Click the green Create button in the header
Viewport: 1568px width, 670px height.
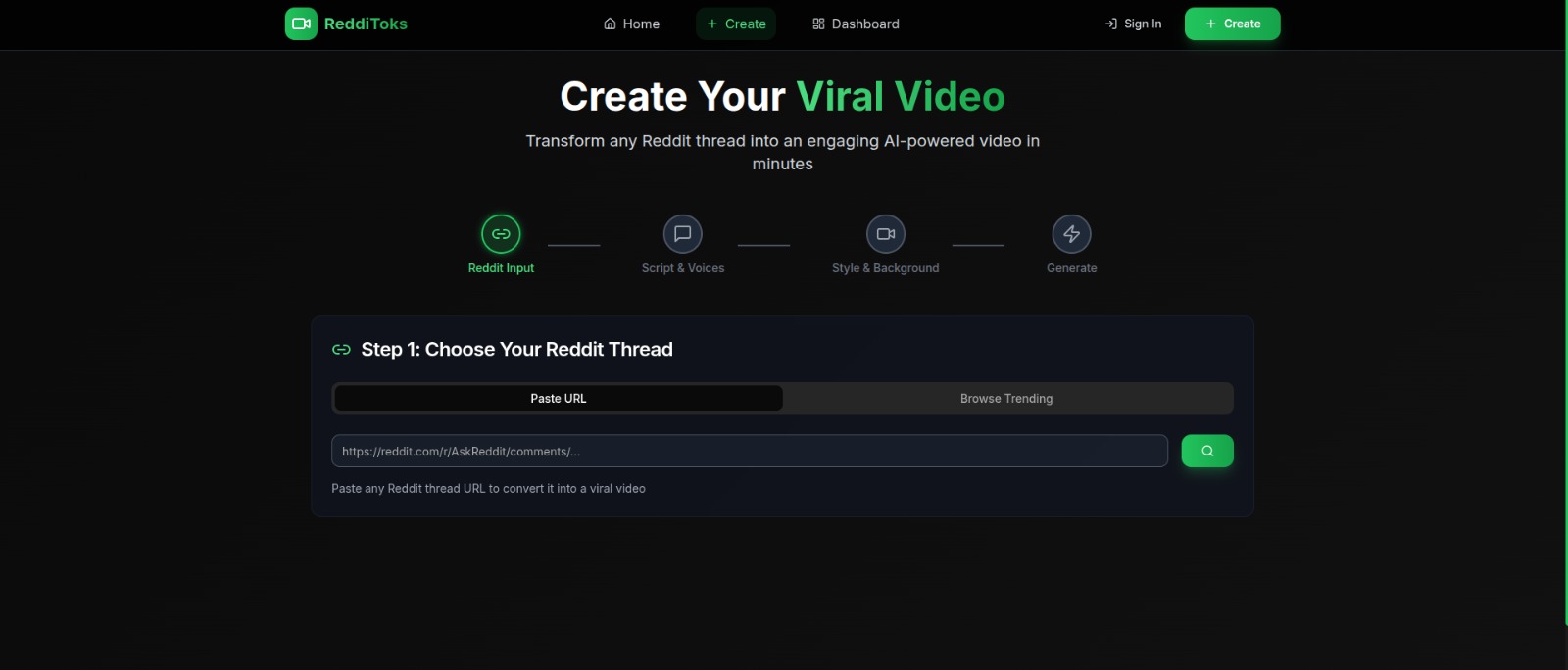click(1232, 24)
